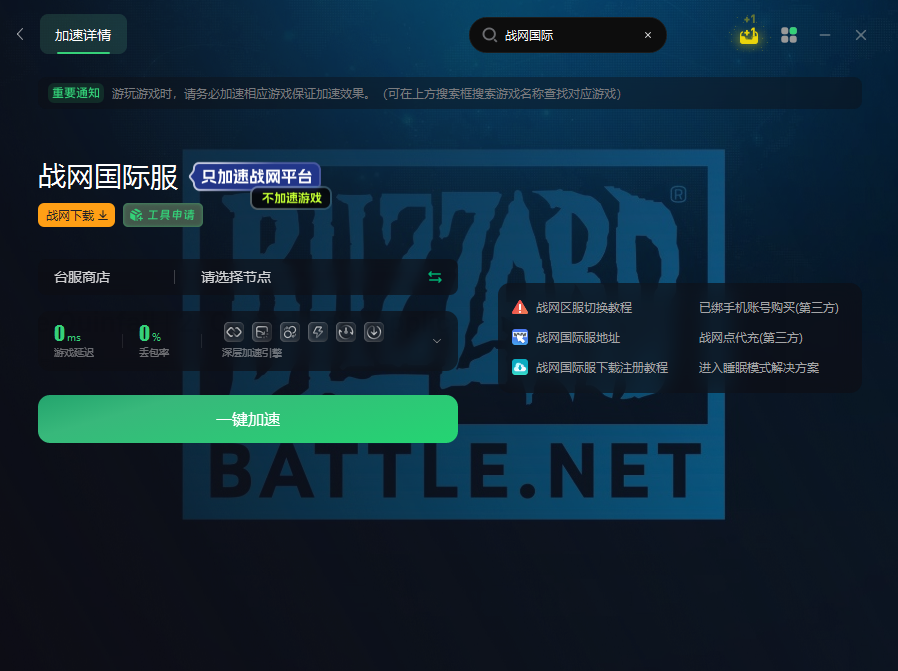Open 已绑手机账号购买(第三方) link
Screen dimensions: 898x671
(769, 307)
